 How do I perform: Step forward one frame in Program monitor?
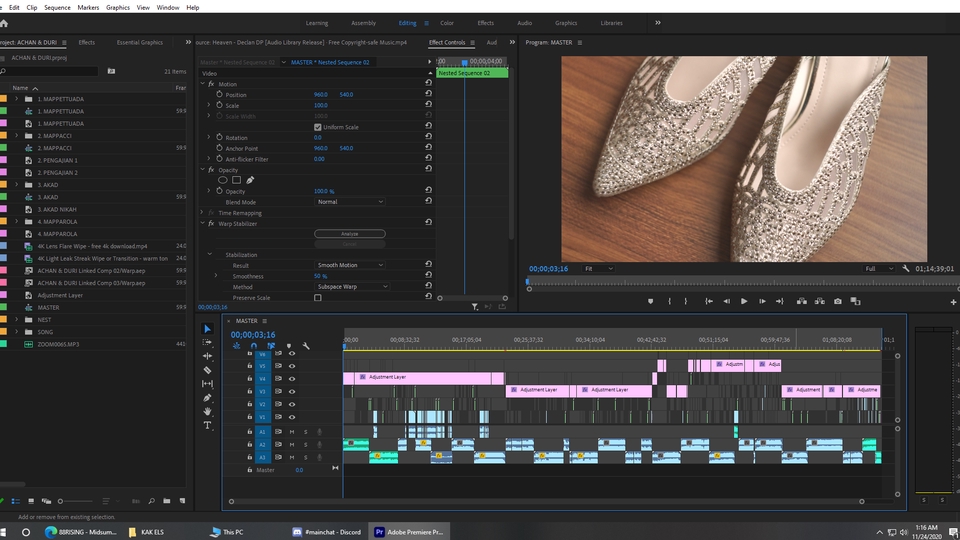point(762,301)
